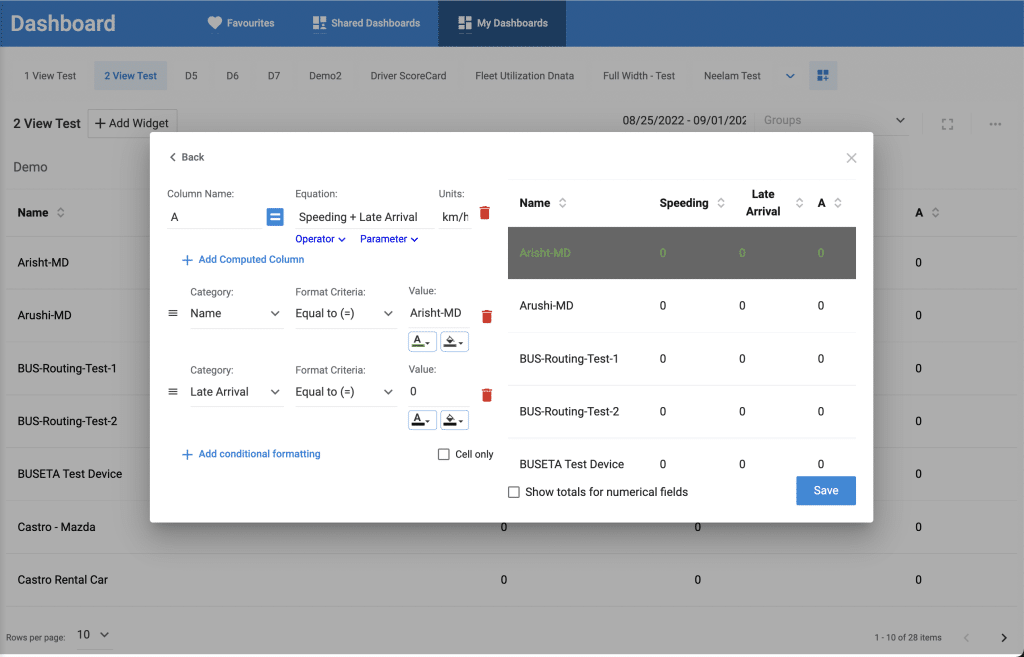Open Format Criteria dropdown for Late Arrival rule
This screenshot has width=1024, height=657.
[345, 392]
